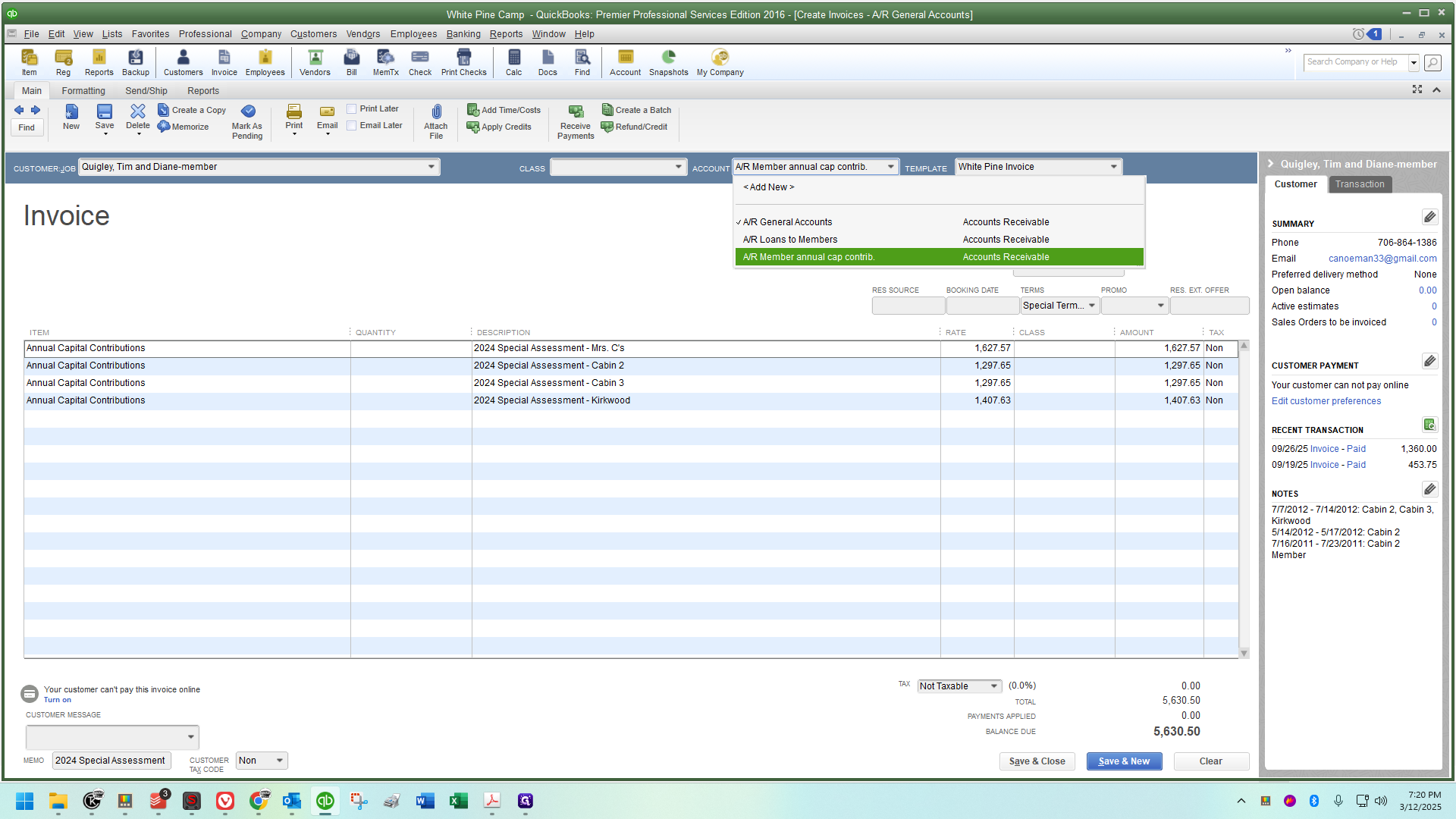Open the Class dropdown in header
This screenshot has height=819, width=1456.
(679, 168)
